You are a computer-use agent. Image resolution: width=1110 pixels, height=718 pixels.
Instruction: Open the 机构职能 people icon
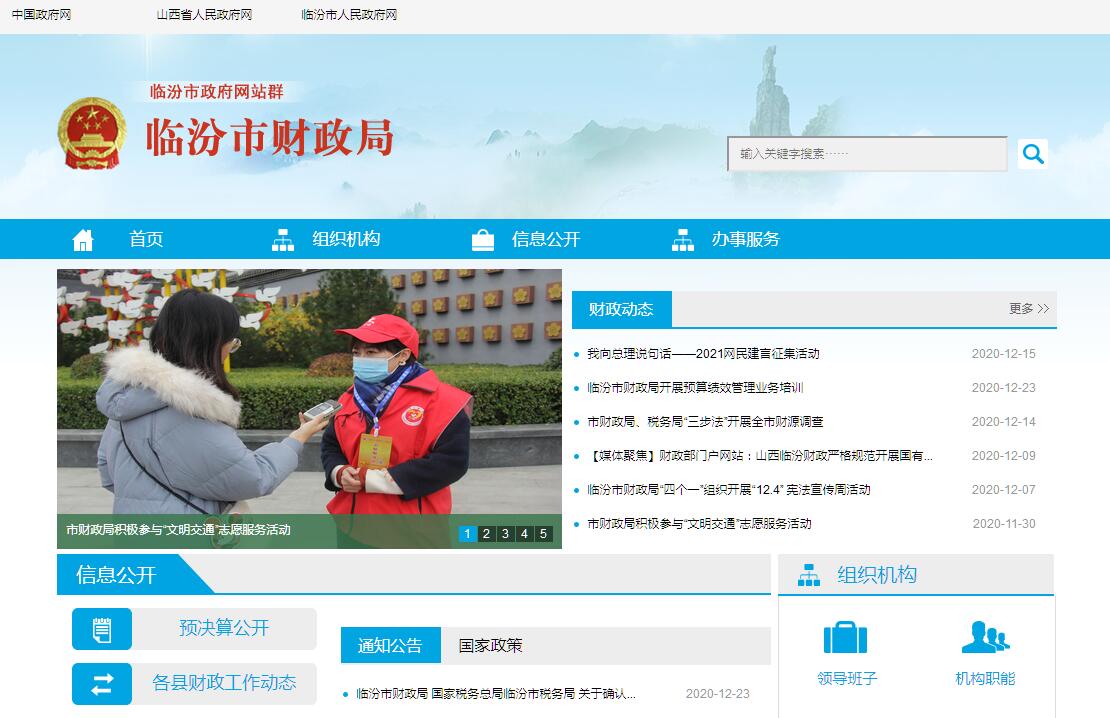(984, 638)
